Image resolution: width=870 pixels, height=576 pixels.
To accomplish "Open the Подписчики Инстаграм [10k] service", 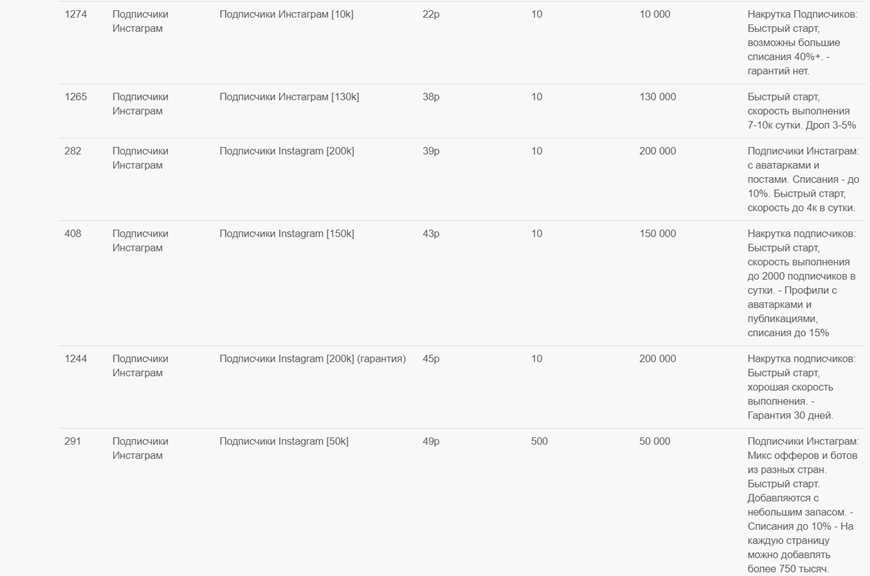I will [x=286, y=15].
